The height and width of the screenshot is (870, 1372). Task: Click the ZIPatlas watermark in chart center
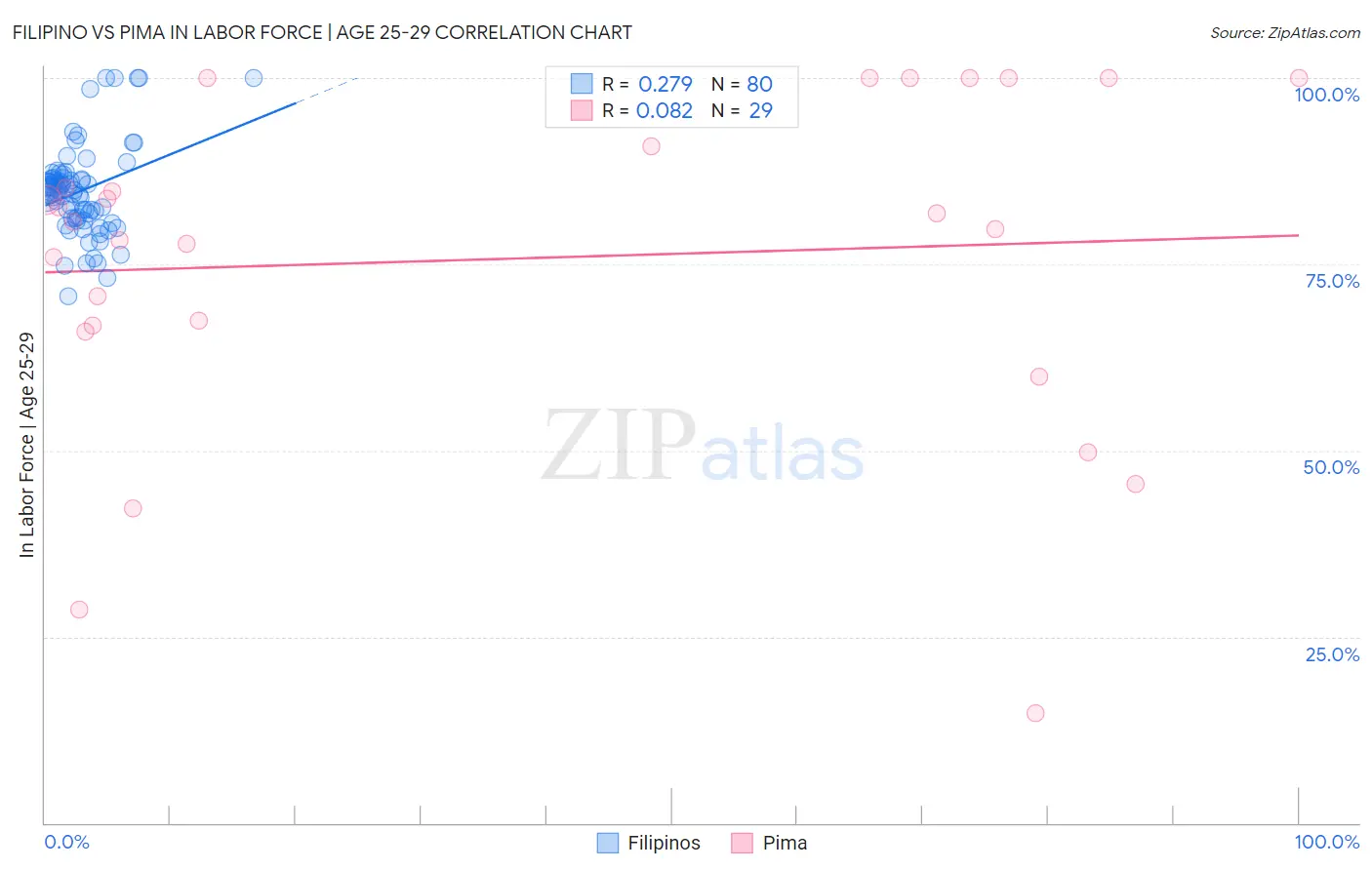(703, 447)
